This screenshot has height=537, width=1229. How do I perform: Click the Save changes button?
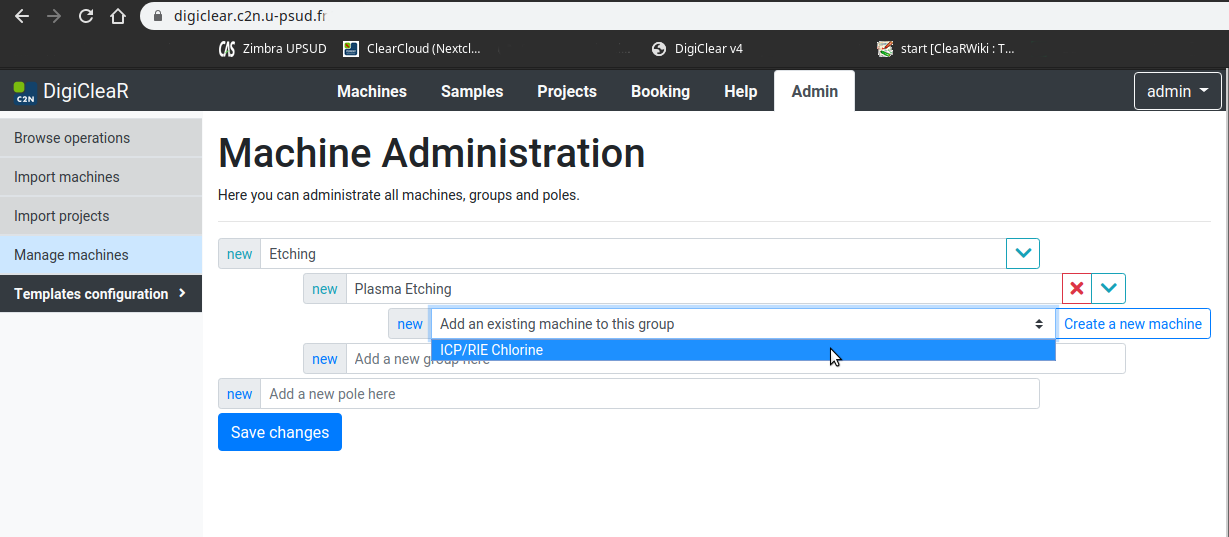point(280,432)
